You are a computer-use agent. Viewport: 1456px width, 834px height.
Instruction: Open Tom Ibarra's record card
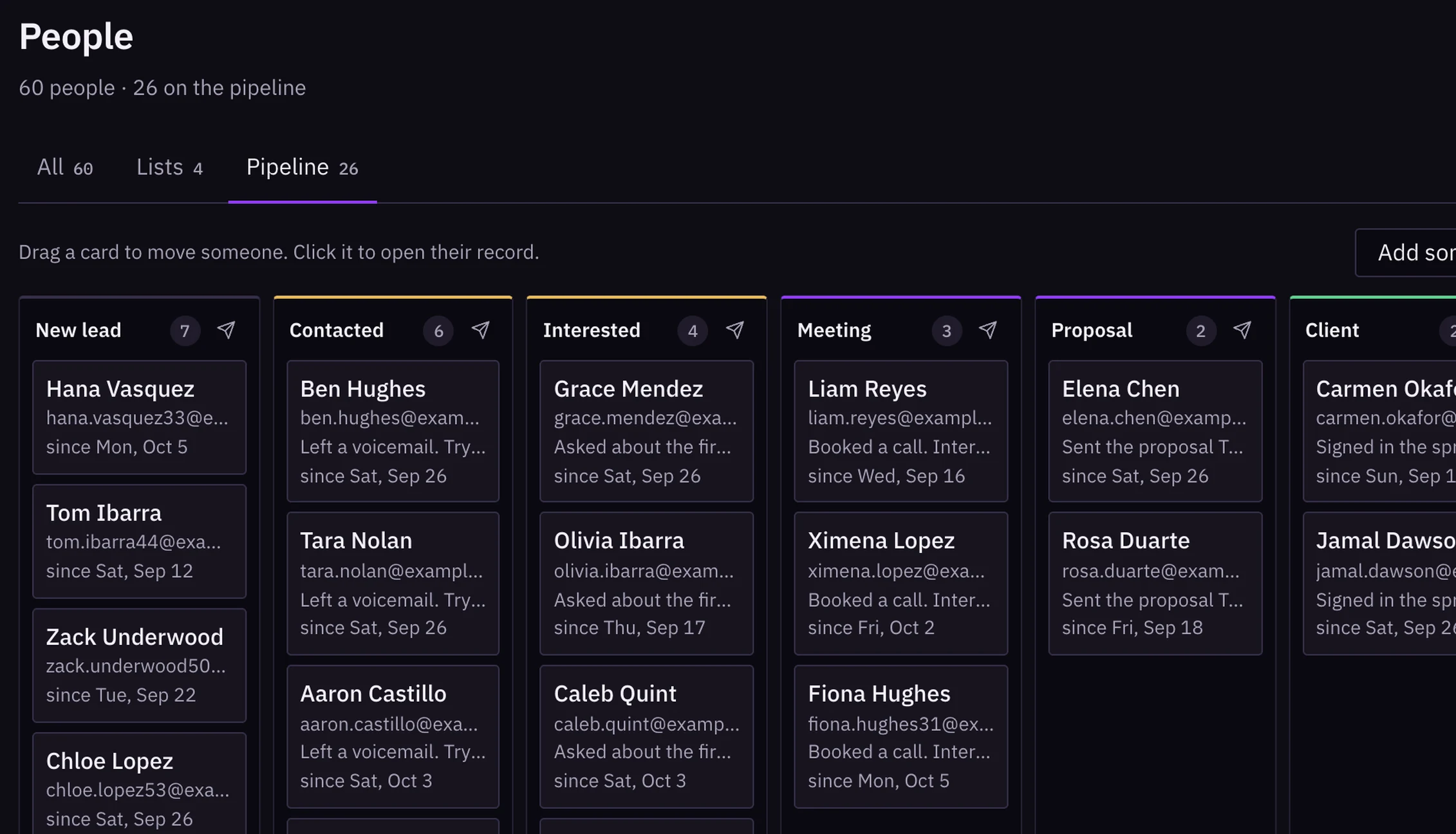tap(139, 541)
